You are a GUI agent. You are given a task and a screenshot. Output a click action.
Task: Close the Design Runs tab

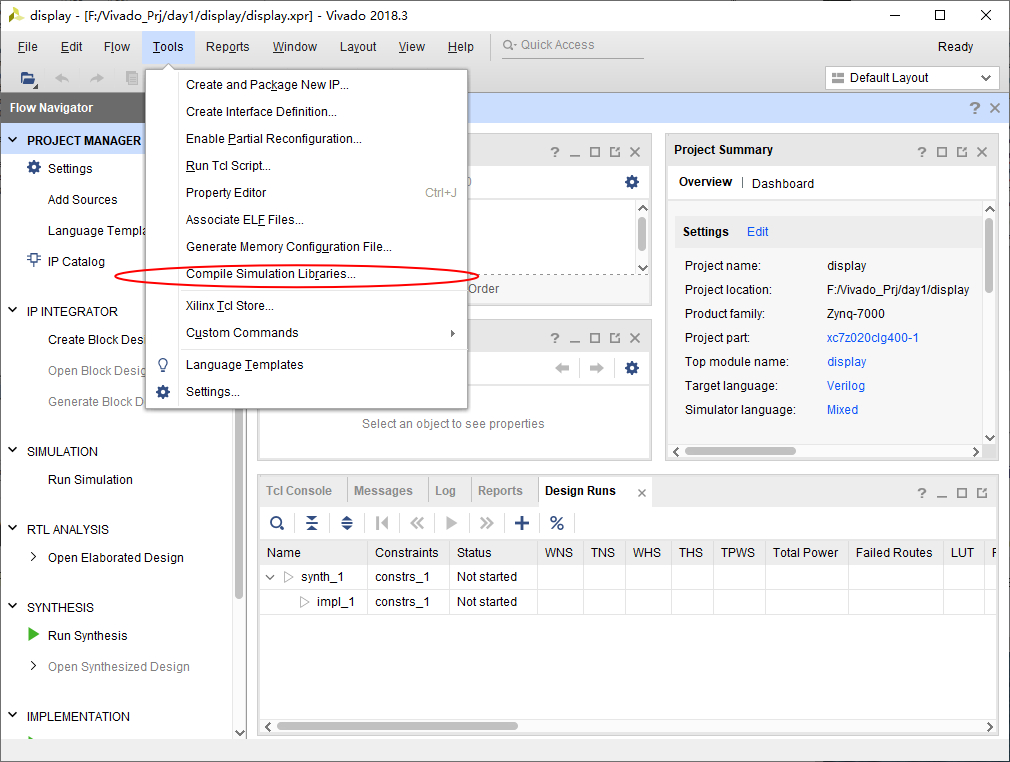tap(642, 493)
